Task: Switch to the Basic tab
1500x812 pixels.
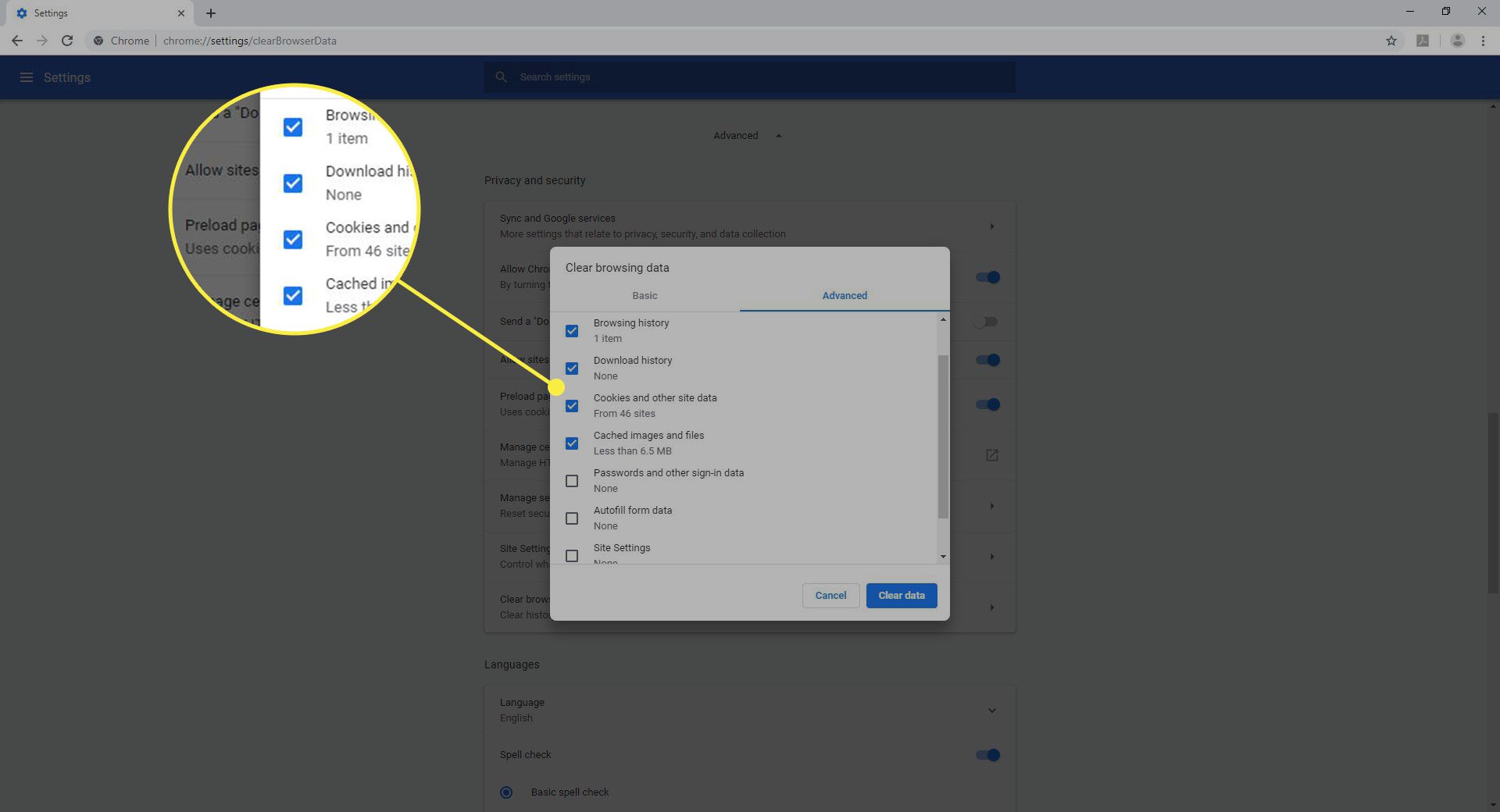Action: 645,296
